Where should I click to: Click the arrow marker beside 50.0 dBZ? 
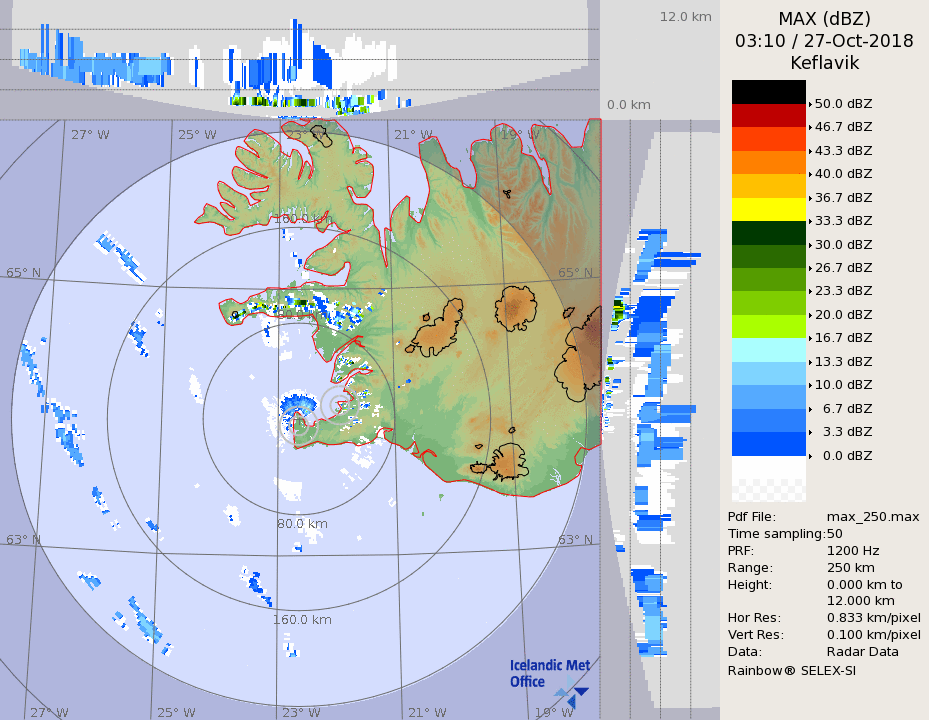coord(810,104)
